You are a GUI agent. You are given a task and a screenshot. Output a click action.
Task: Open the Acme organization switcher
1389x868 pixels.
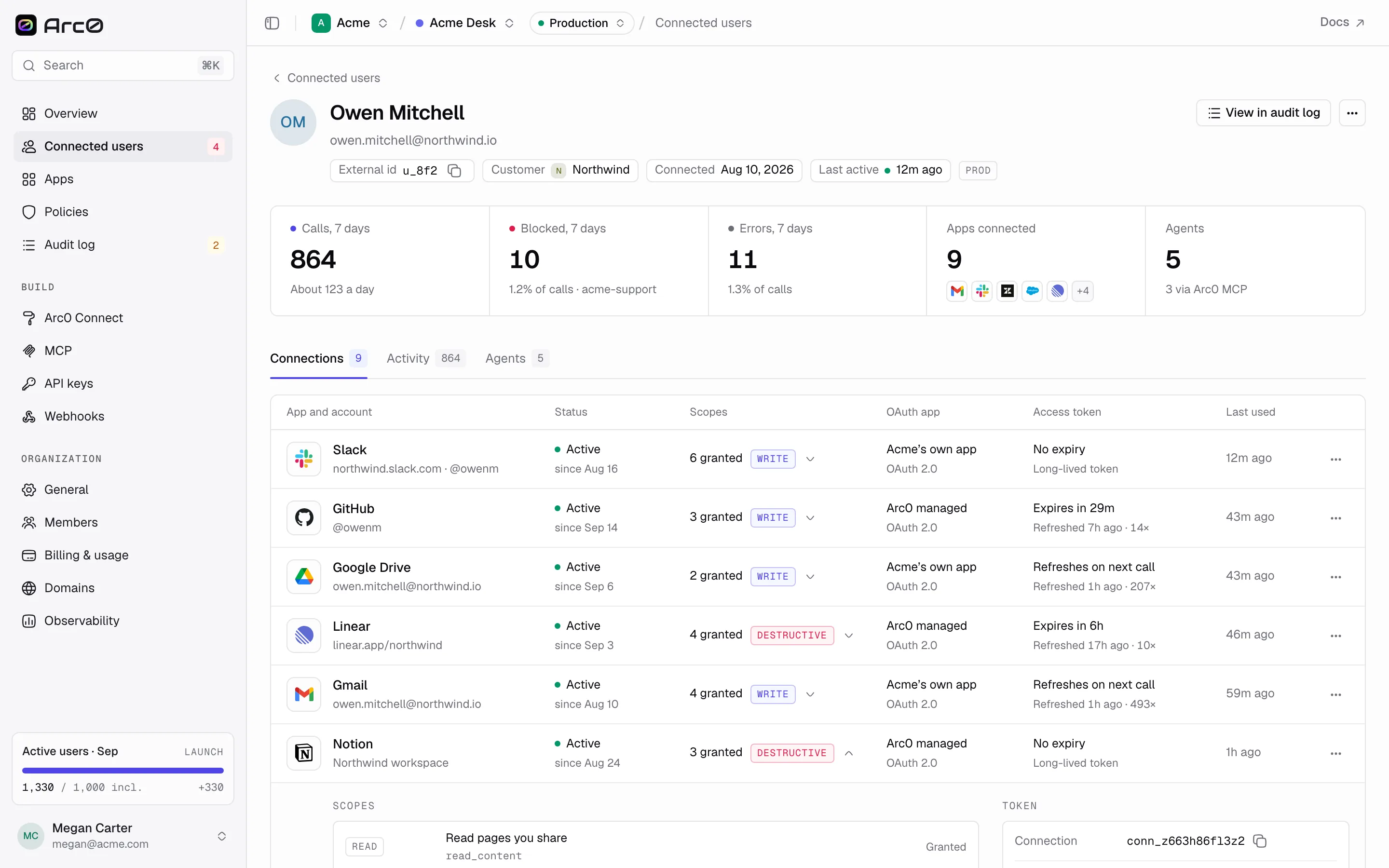coord(350,23)
